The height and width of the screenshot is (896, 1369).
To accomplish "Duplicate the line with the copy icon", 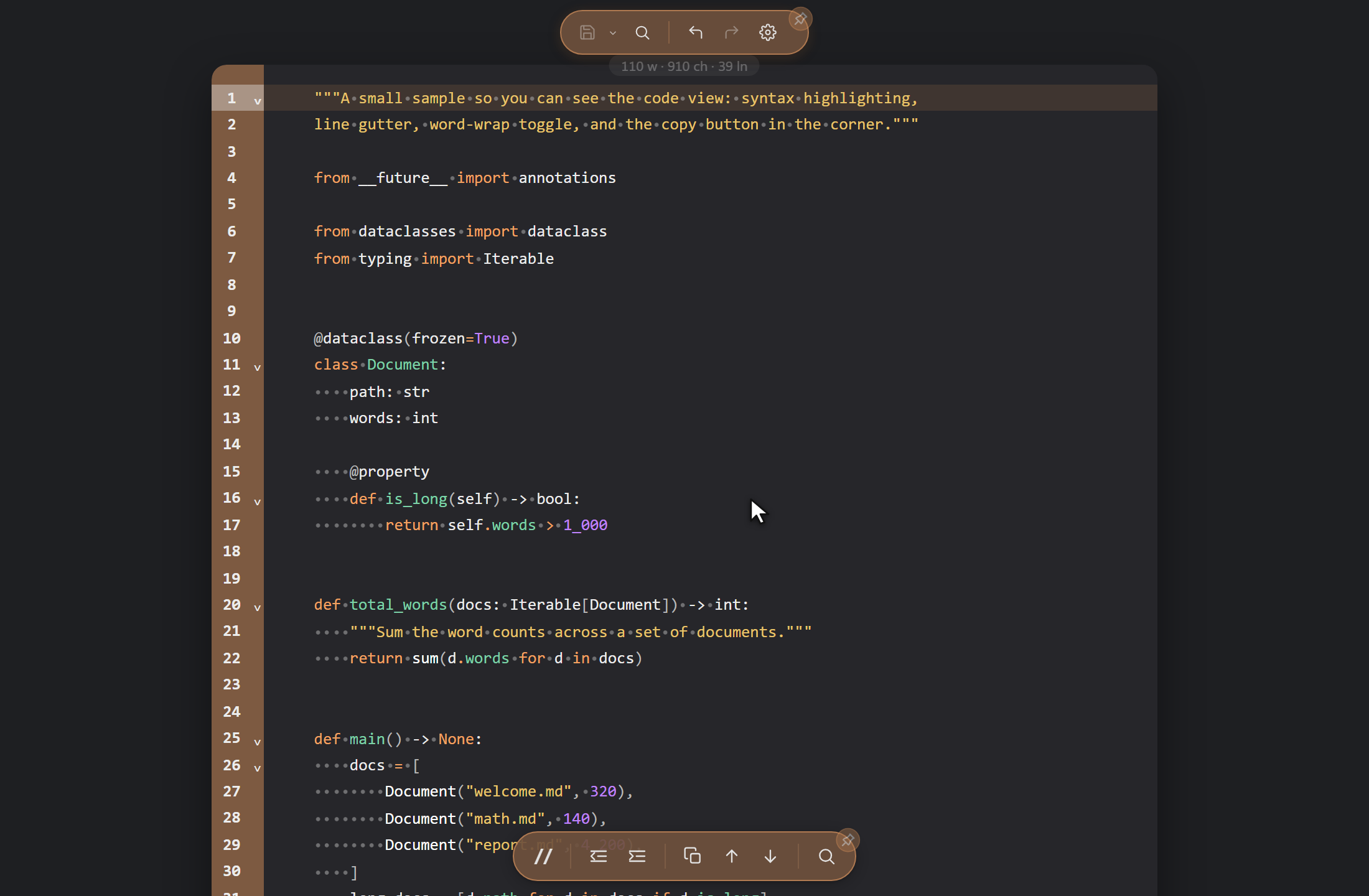I will point(693,856).
